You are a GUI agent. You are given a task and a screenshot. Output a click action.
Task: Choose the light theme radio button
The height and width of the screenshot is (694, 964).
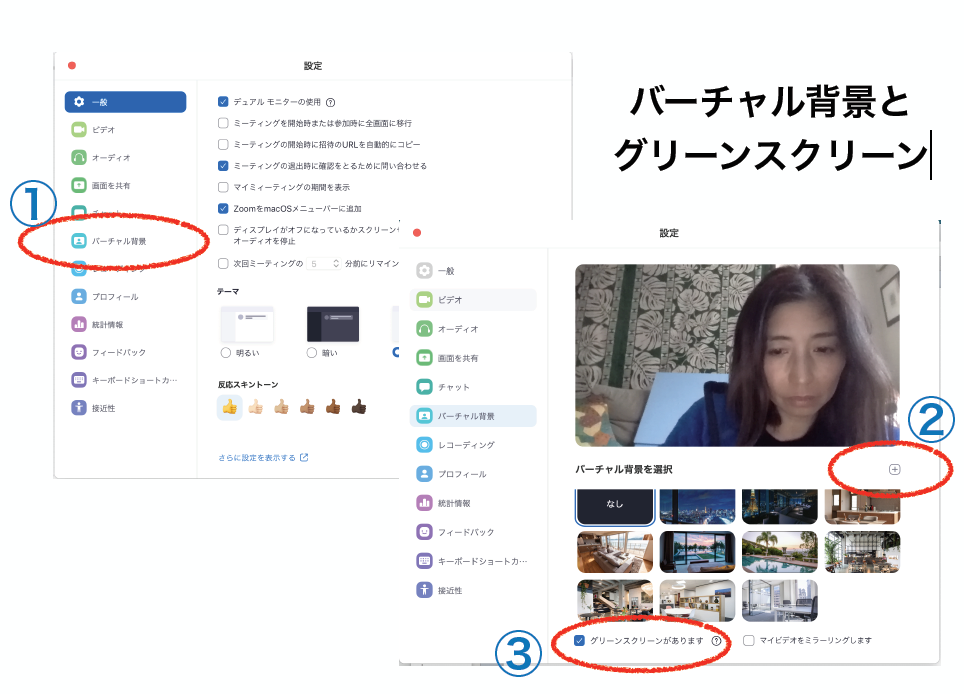(x=224, y=353)
